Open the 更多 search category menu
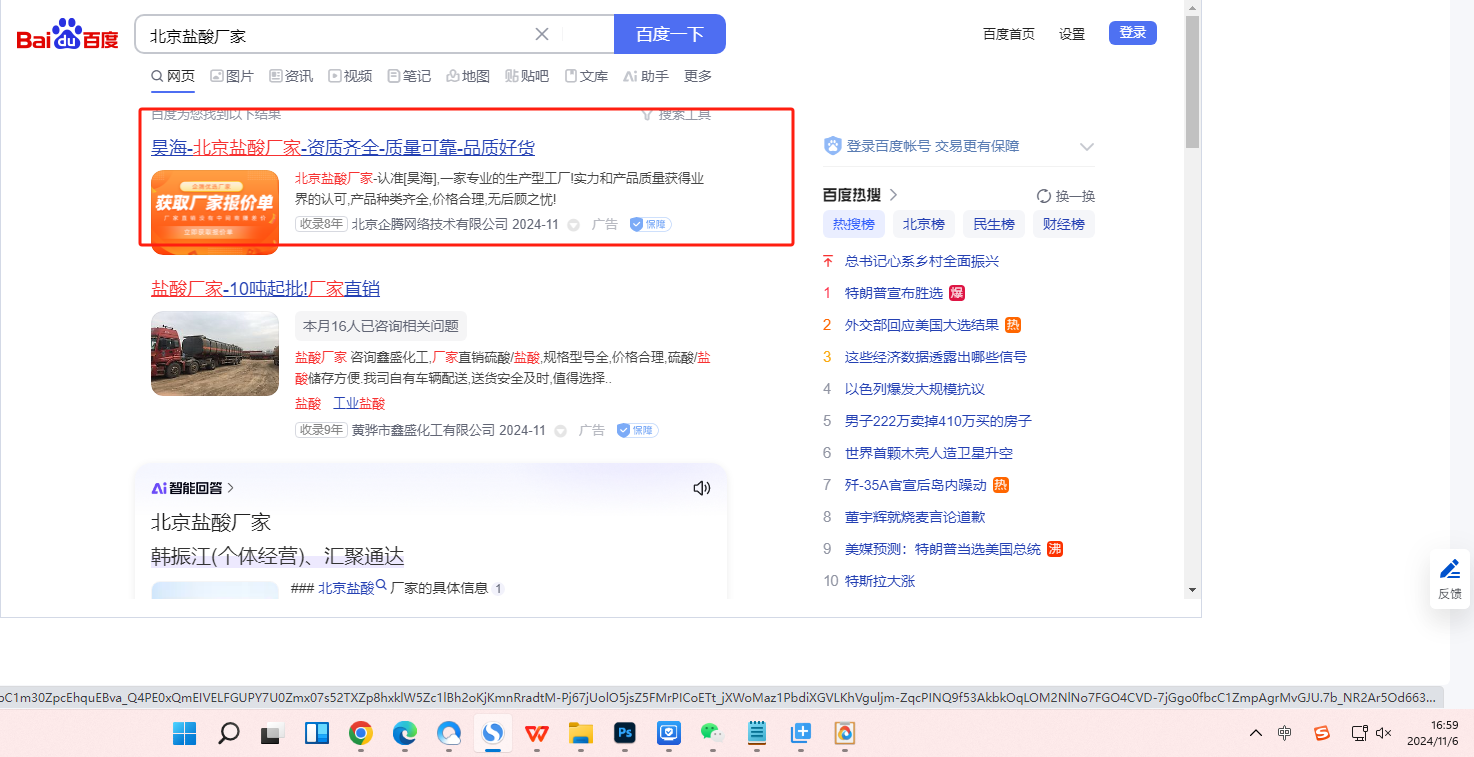1474x757 pixels. (698, 76)
